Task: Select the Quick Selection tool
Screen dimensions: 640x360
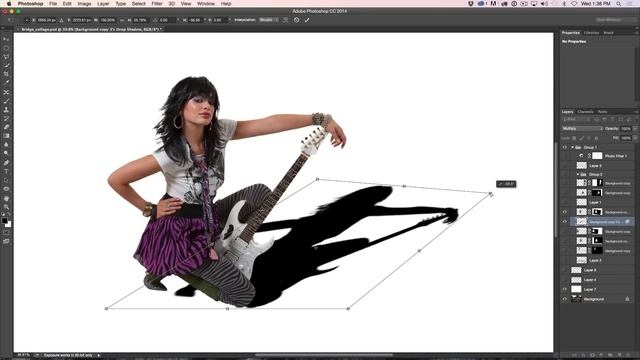Action: [6, 65]
